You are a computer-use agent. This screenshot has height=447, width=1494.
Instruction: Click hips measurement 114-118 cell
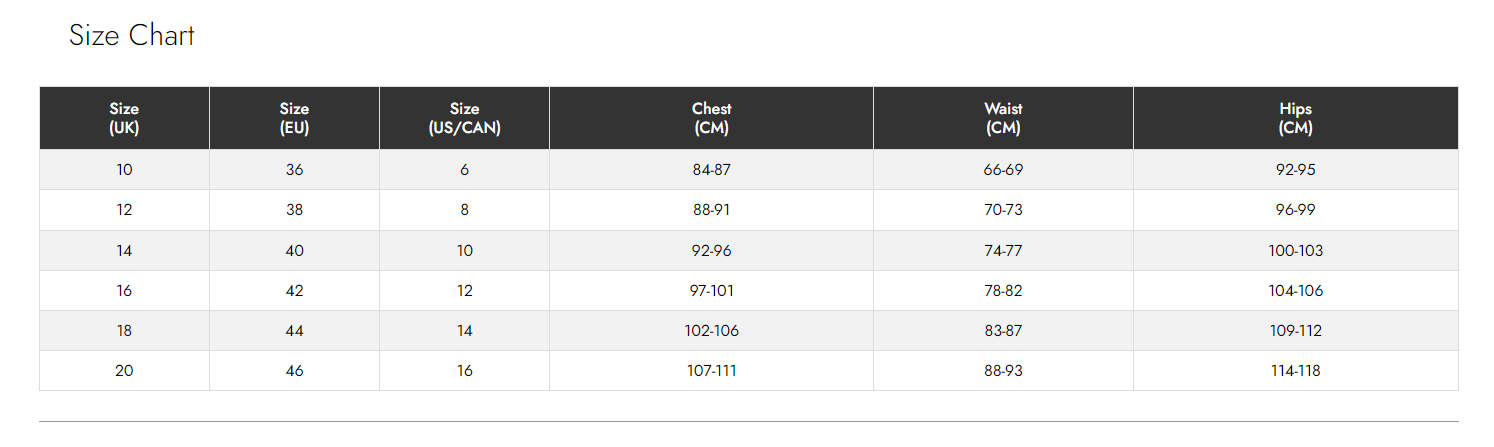point(1296,371)
